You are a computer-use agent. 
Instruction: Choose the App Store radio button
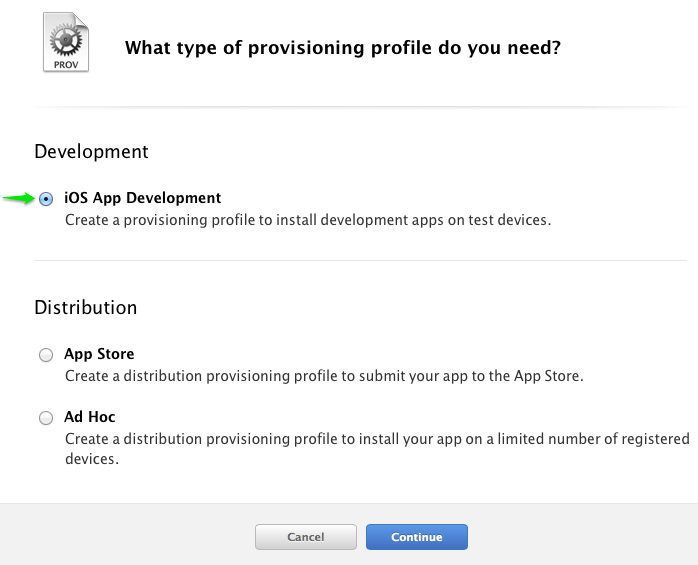click(x=46, y=355)
